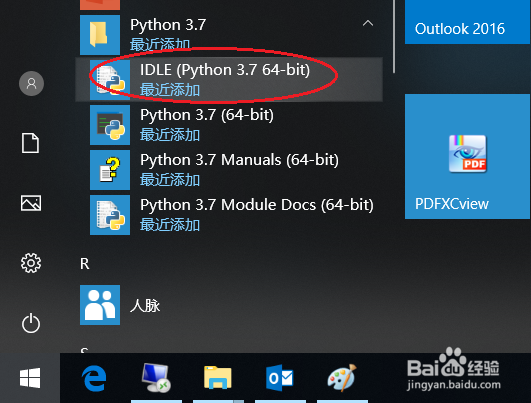Open the Outlook 2016 tile
This screenshot has width=531, height=403.
click(468, 22)
